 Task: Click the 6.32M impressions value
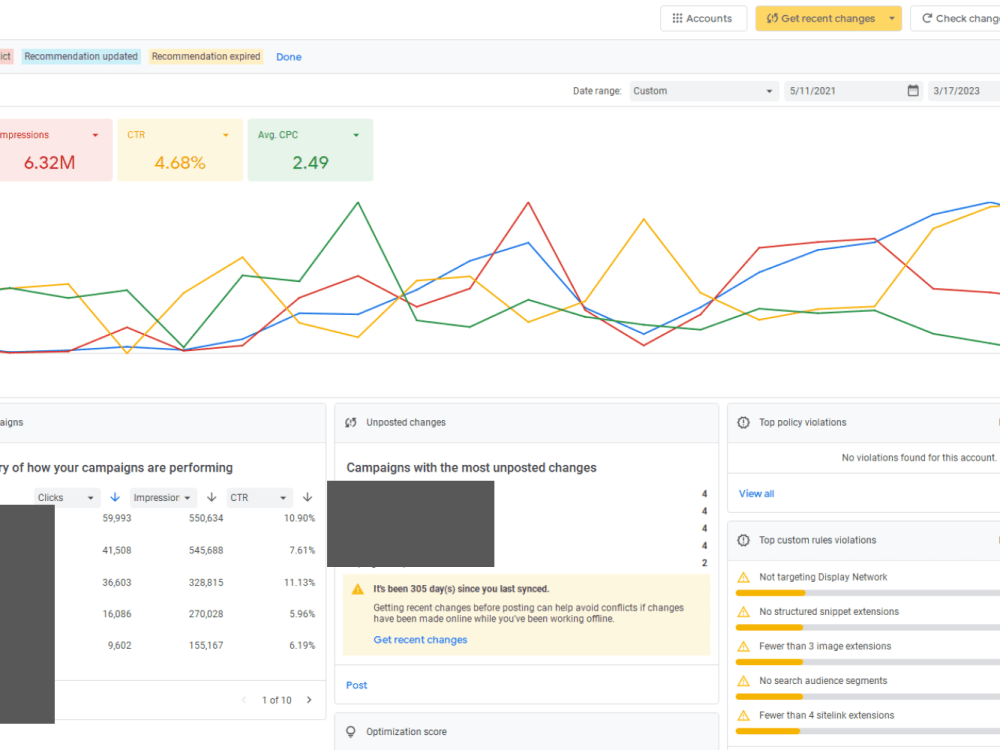[49, 163]
